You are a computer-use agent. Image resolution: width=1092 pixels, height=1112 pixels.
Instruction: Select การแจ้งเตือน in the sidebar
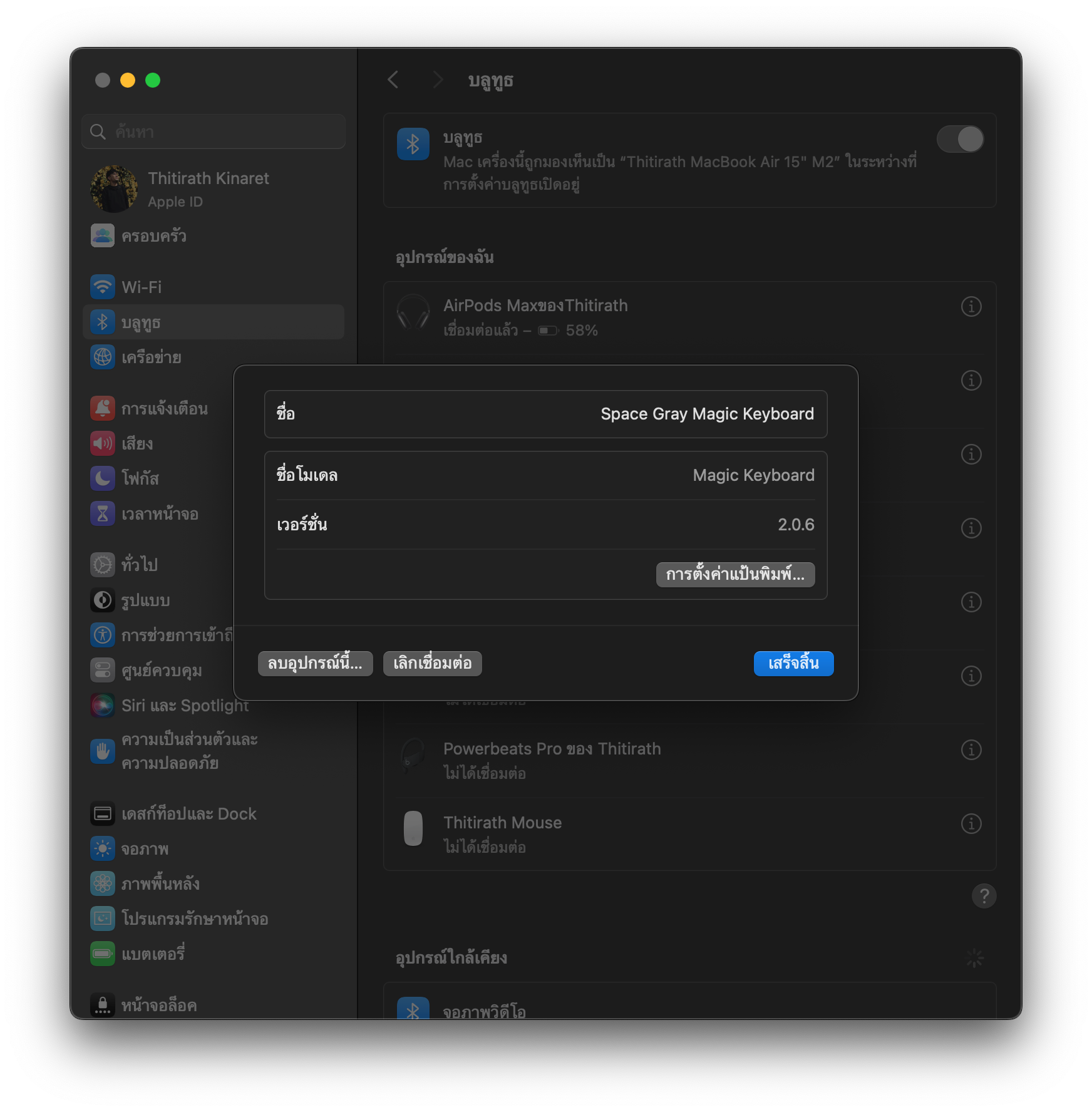[164, 409]
